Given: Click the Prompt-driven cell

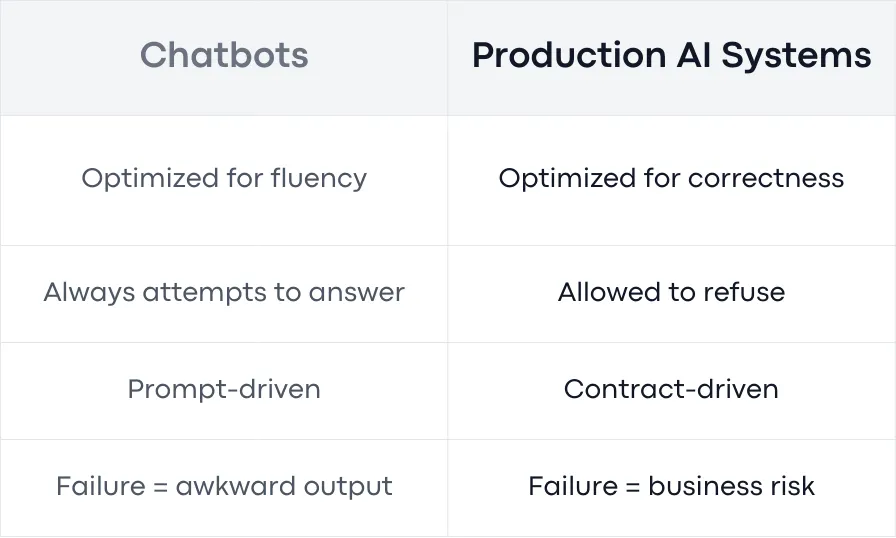Looking at the screenshot, I should click(224, 390).
